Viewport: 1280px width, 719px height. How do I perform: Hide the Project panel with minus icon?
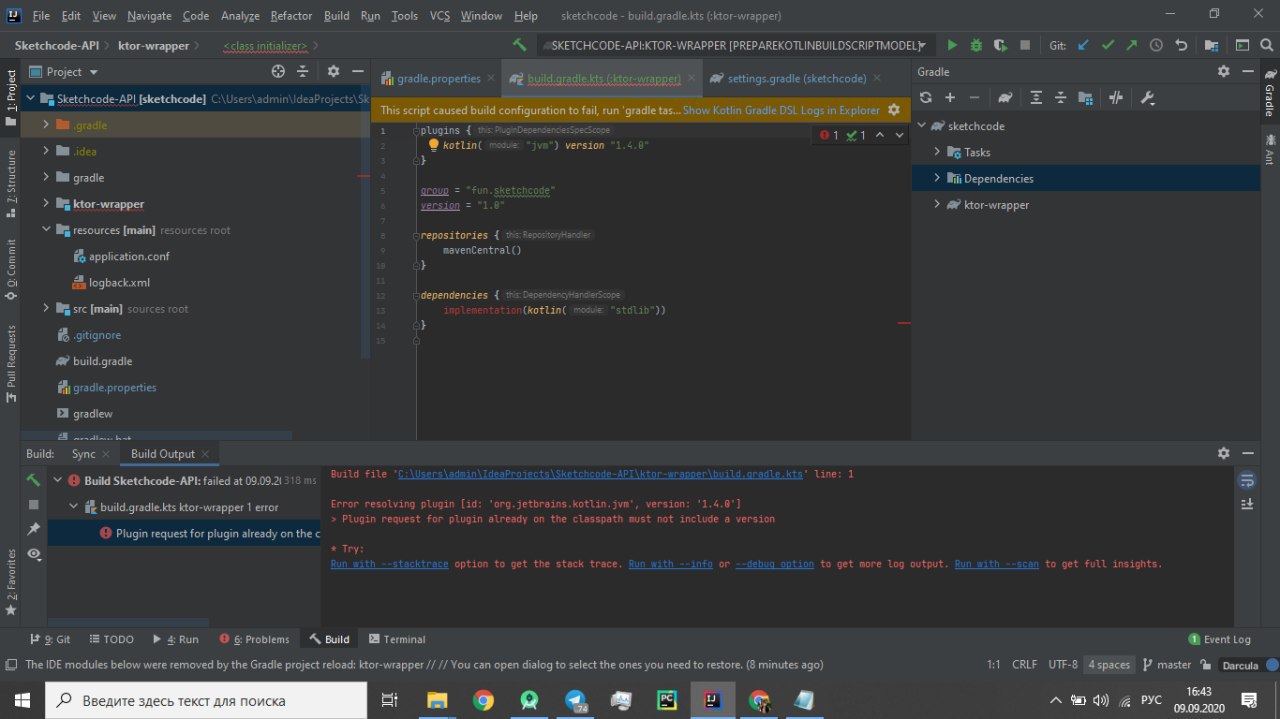point(358,71)
